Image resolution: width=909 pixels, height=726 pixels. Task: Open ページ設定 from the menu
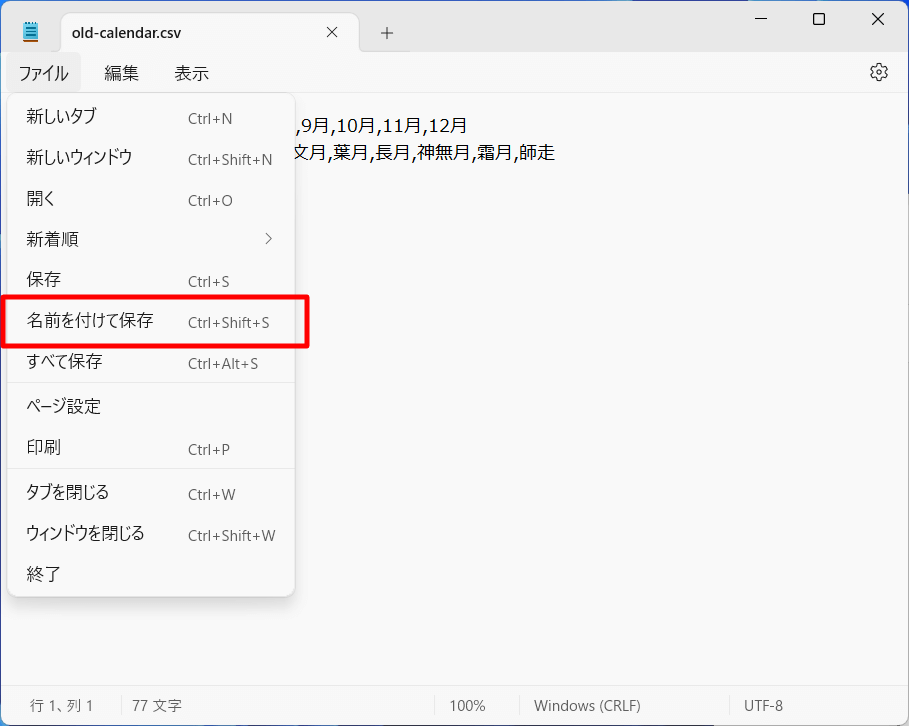pyautogui.click(x=150, y=406)
